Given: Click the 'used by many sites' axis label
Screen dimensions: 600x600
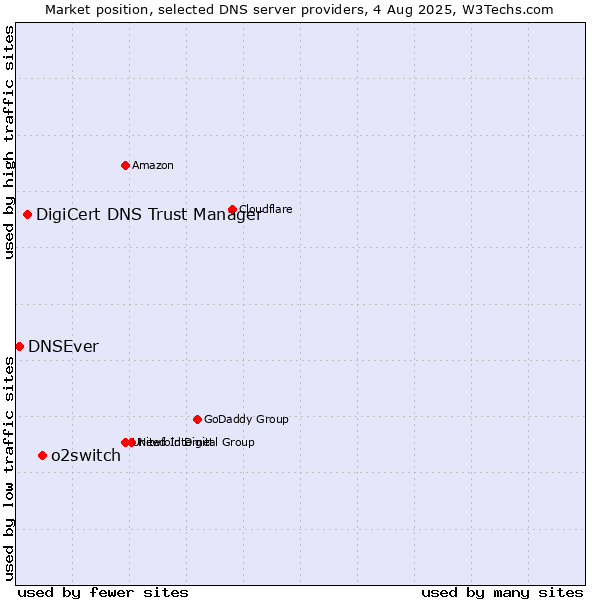Looking at the screenshot, I should (x=502, y=593).
